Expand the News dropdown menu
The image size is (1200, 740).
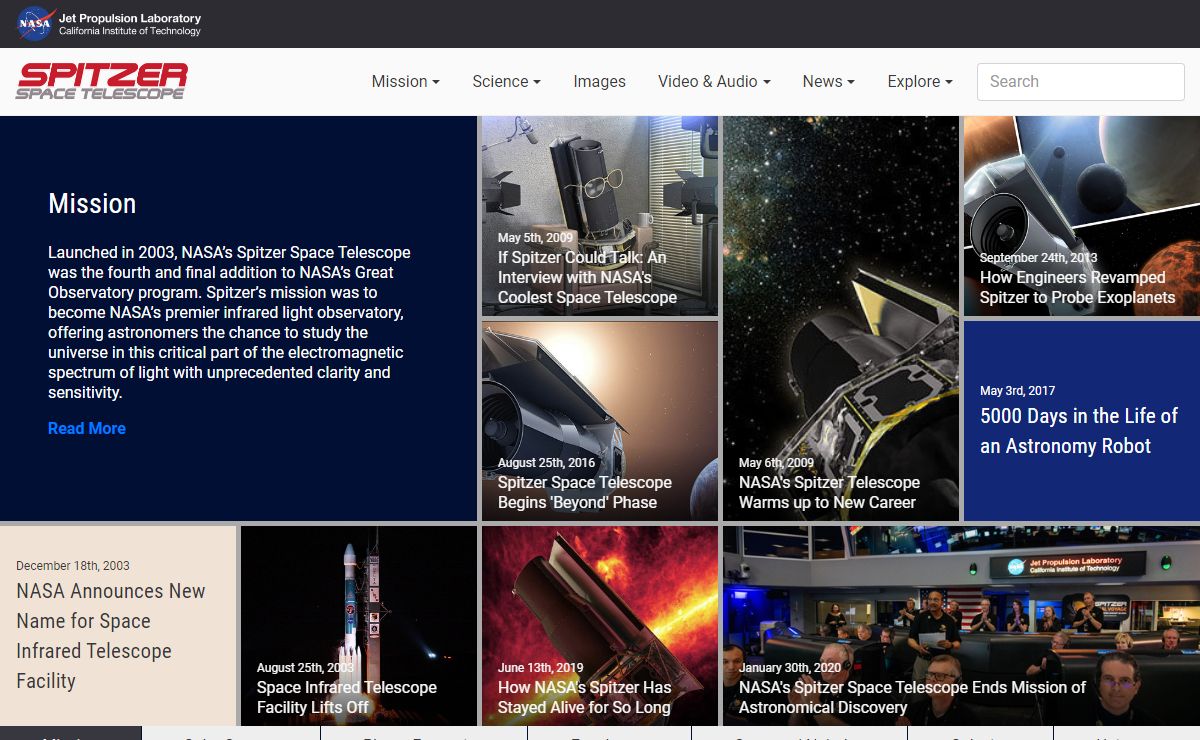click(829, 82)
